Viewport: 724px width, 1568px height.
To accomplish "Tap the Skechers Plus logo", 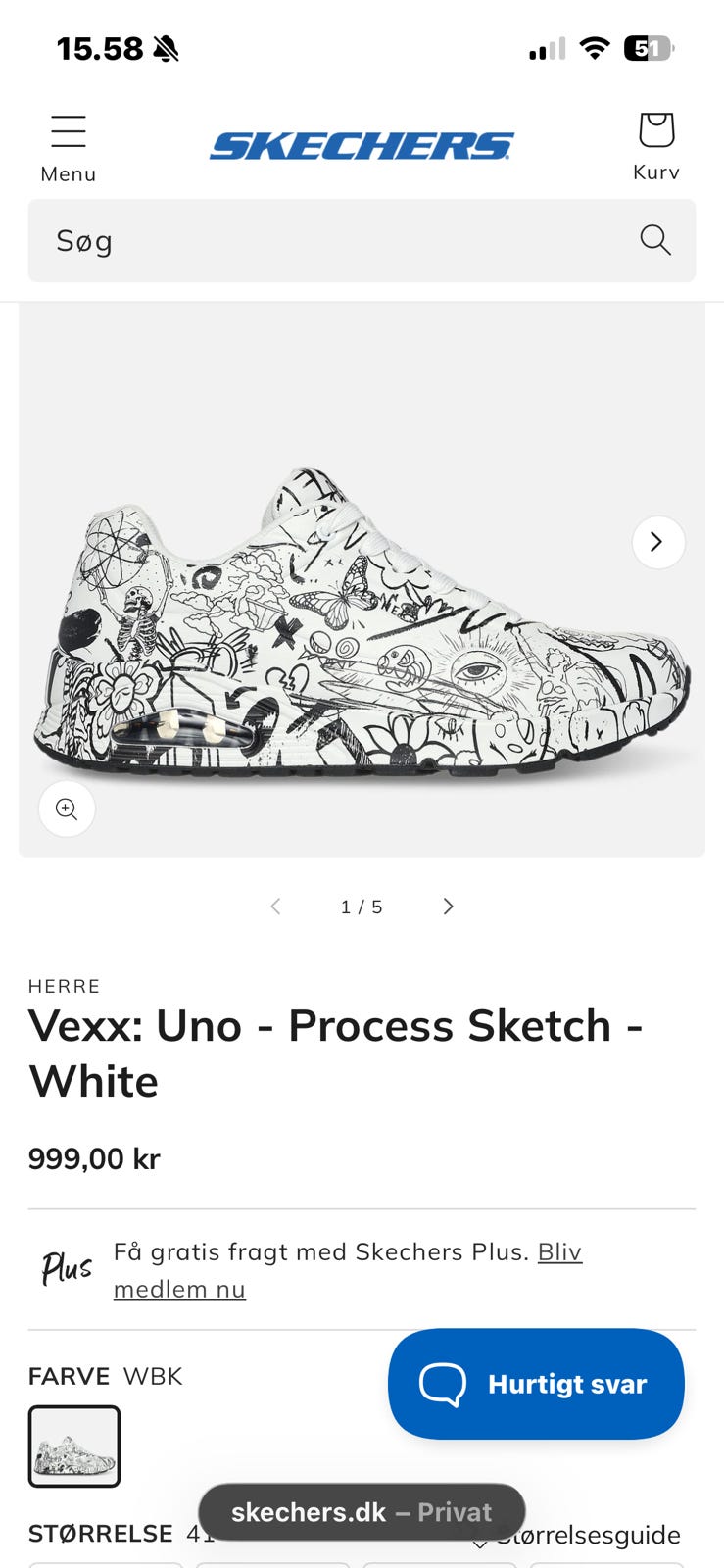I will coord(66,1268).
